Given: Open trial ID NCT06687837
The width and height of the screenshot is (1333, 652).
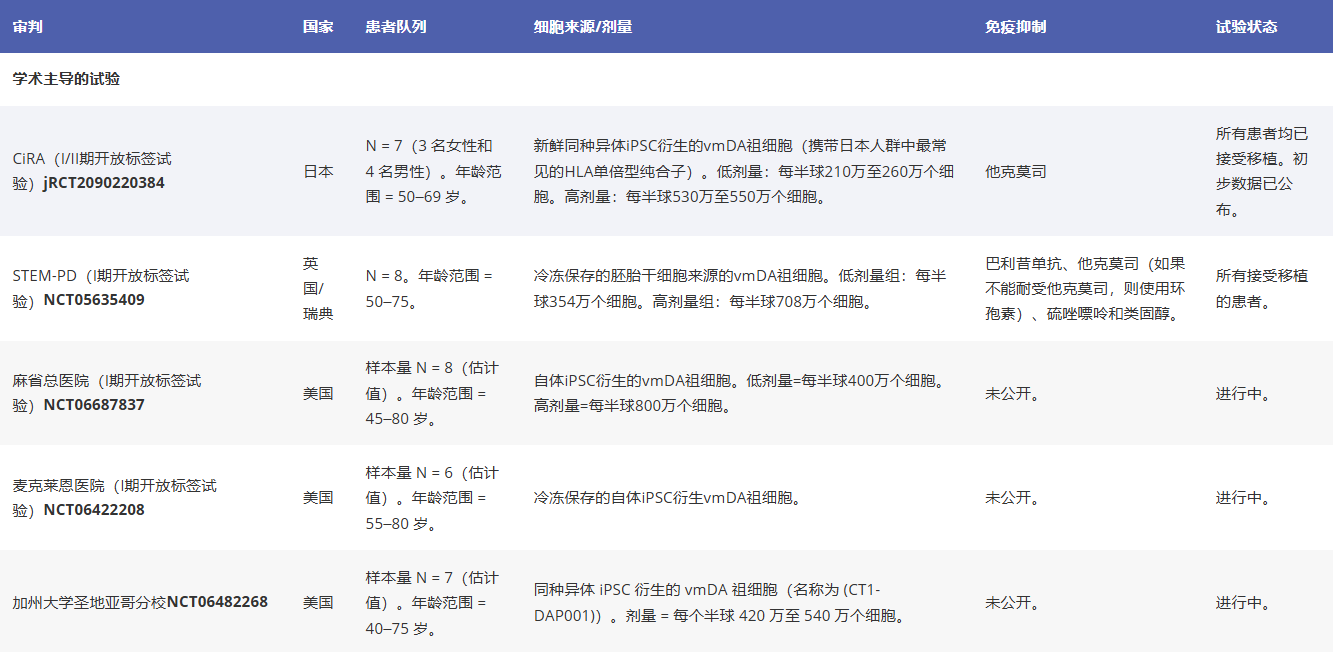Looking at the screenshot, I should point(94,405).
